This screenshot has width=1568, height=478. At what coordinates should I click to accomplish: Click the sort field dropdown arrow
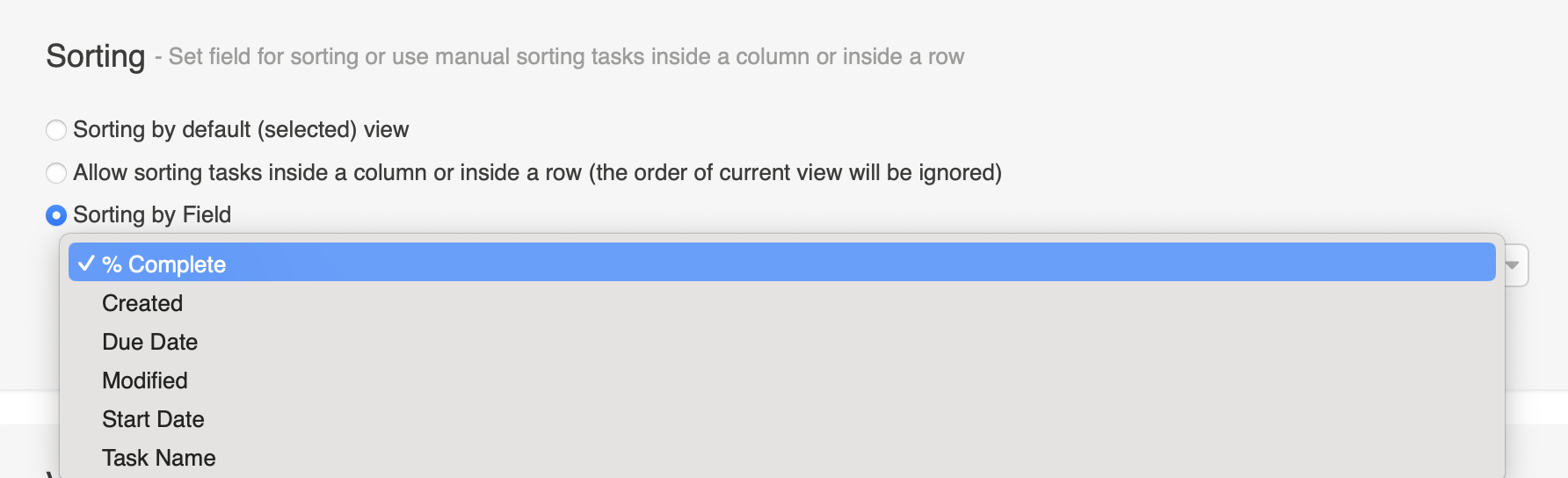(x=1514, y=265)
